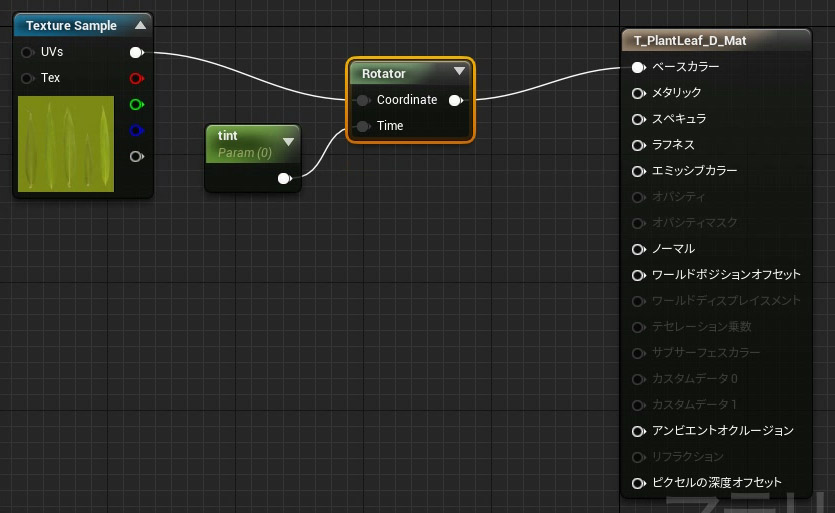This screenshot has width=835, height=513.
Task: Click the Tex input pin
Action: (27, 78)
